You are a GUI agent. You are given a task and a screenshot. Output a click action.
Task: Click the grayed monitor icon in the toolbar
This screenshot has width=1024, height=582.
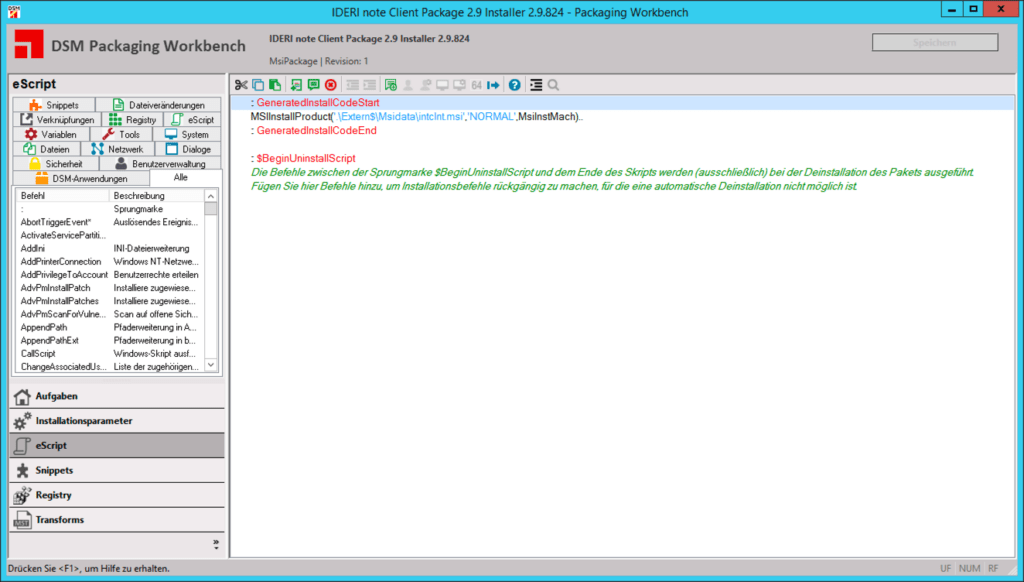tap(442, 85)
